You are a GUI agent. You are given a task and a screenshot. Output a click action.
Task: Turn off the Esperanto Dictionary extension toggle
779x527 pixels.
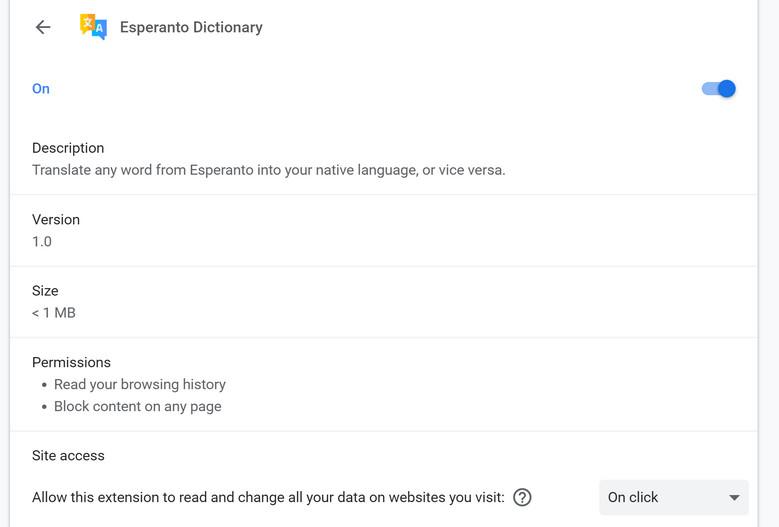719,89
